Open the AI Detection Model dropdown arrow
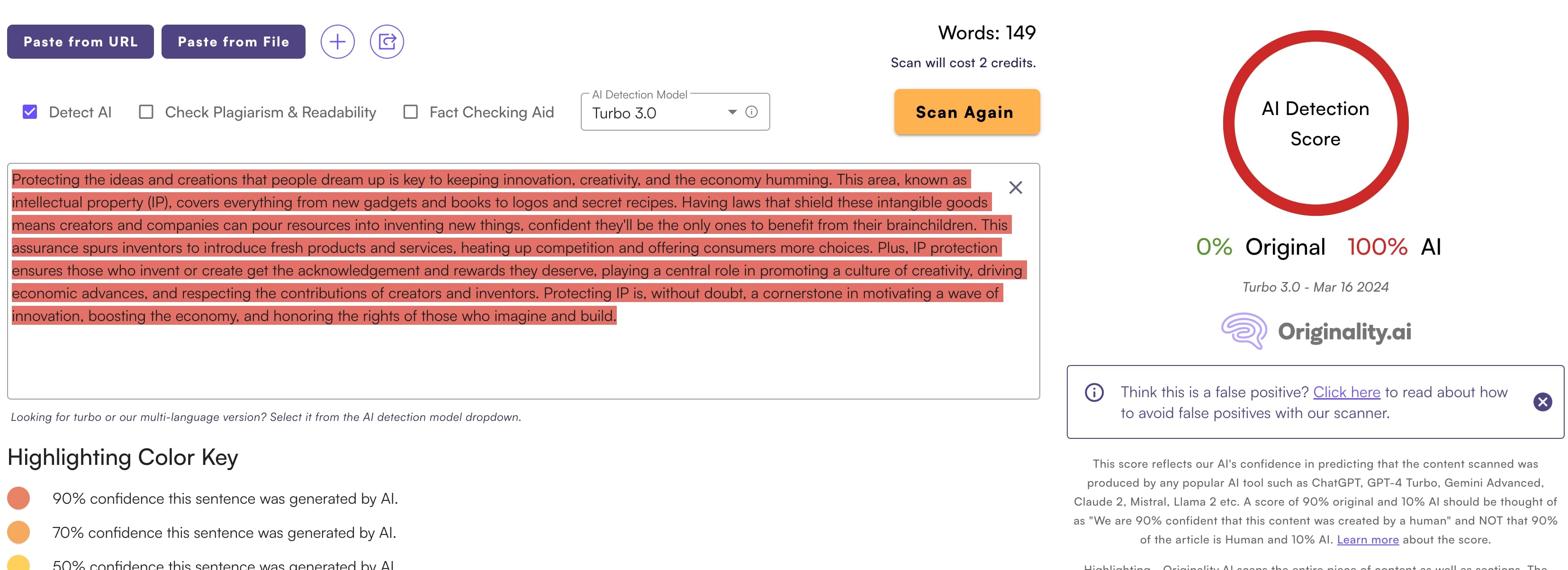1568x570 pixels. (x=732, y=113)
